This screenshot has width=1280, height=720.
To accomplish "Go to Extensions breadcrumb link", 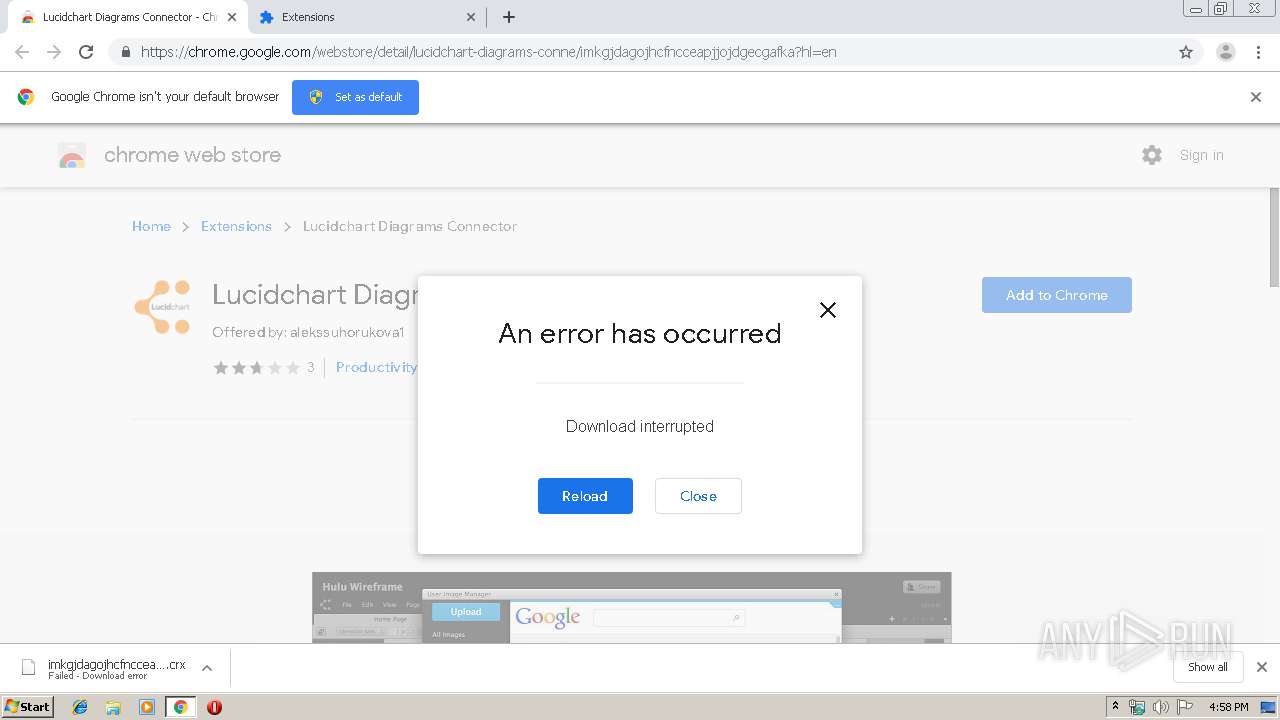I will (x=236, y=226).
